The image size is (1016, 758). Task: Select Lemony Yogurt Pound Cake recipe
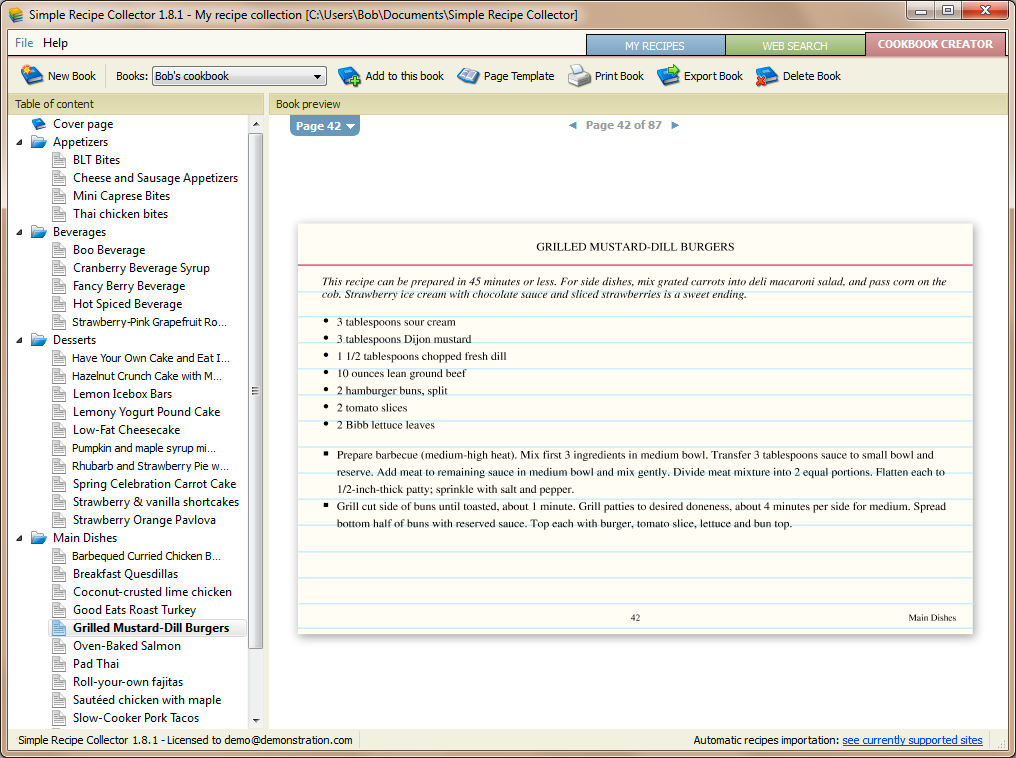tap(146, 412)
